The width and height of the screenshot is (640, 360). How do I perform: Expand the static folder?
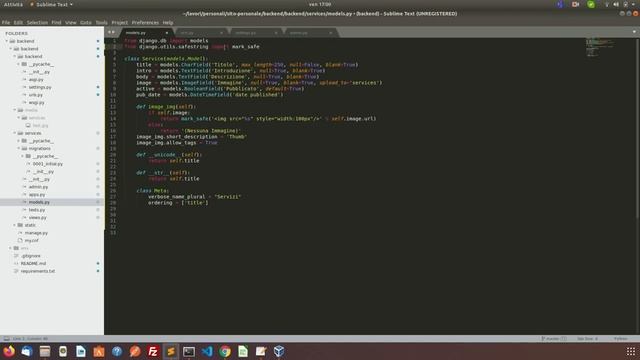[15, 225]
